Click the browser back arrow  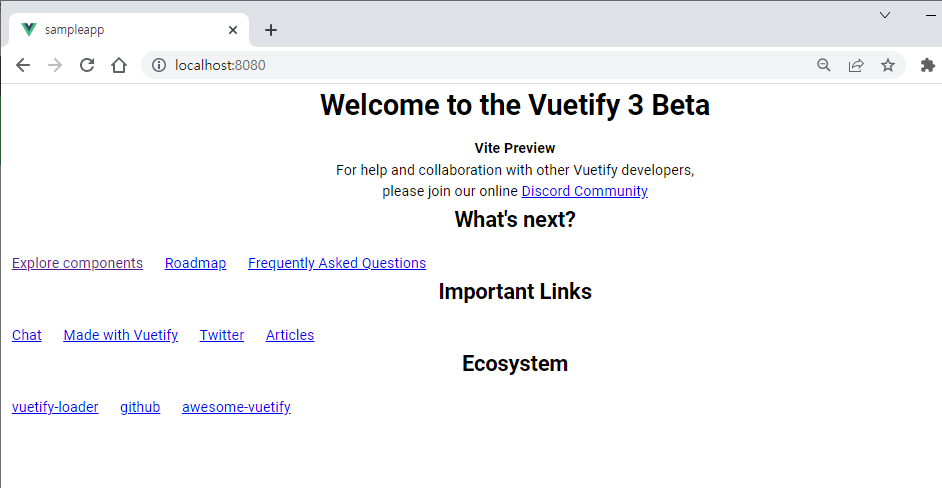click(x=23, y=65)
